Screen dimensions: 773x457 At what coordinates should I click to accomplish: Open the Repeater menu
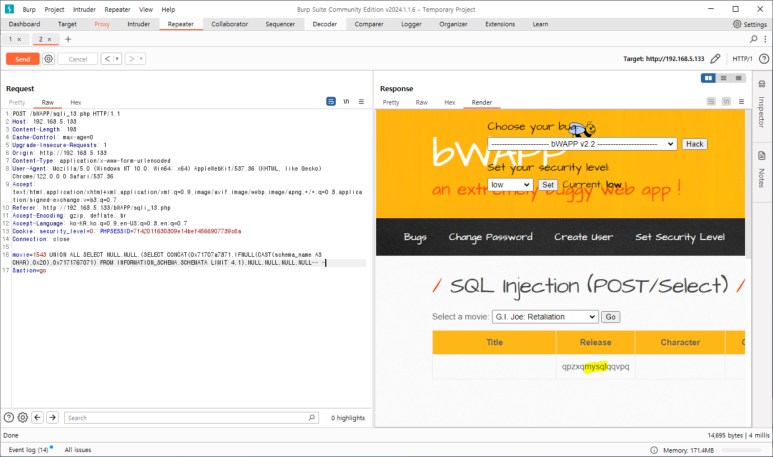[x=117, y=9]
